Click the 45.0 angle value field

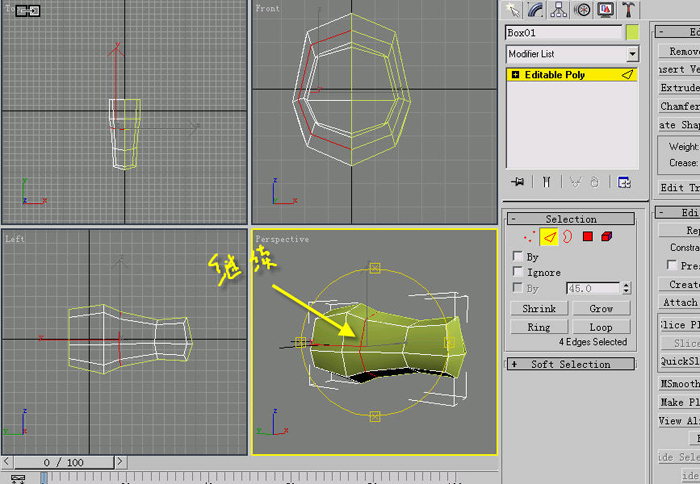(x=593, y=288)
